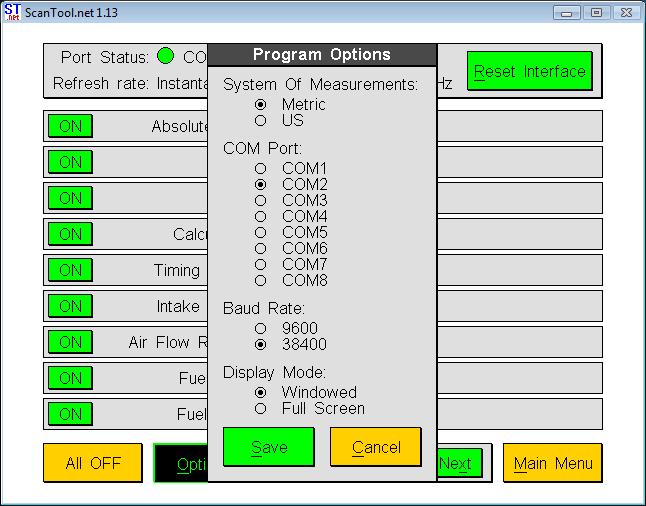The height and width of the screenshot is (506, 646).
Task: Toggle ON button in third sensor row
Action: pyautogui.click(x=70, y=198)
